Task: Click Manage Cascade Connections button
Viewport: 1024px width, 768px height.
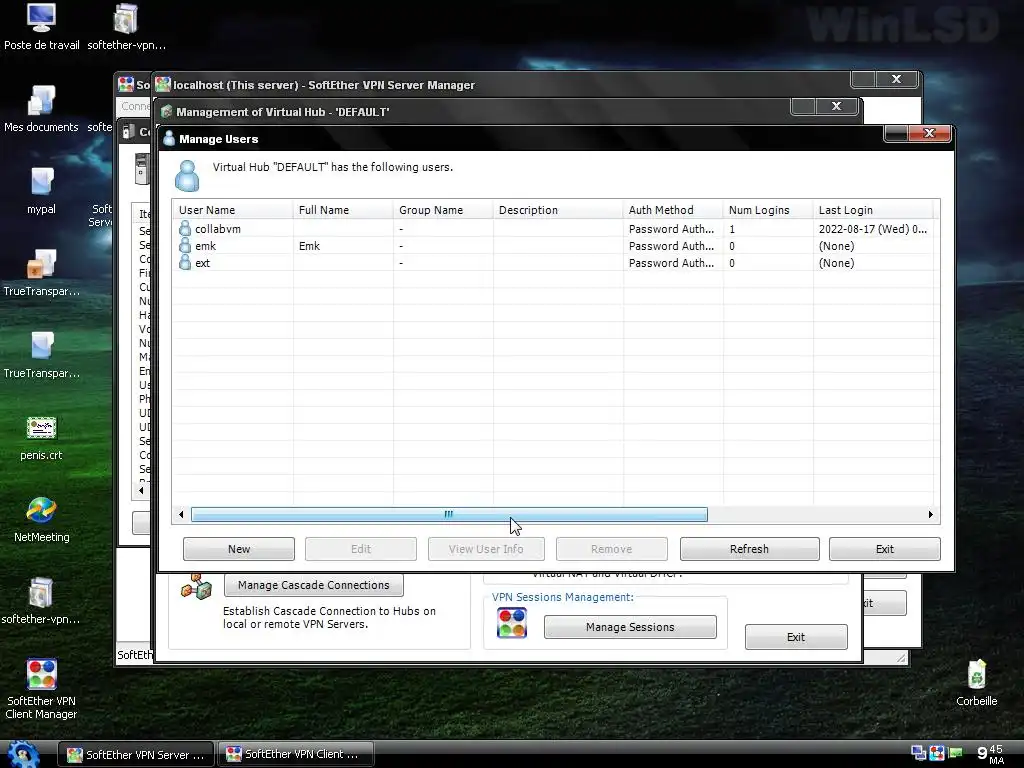Action: tap(313, 585)
